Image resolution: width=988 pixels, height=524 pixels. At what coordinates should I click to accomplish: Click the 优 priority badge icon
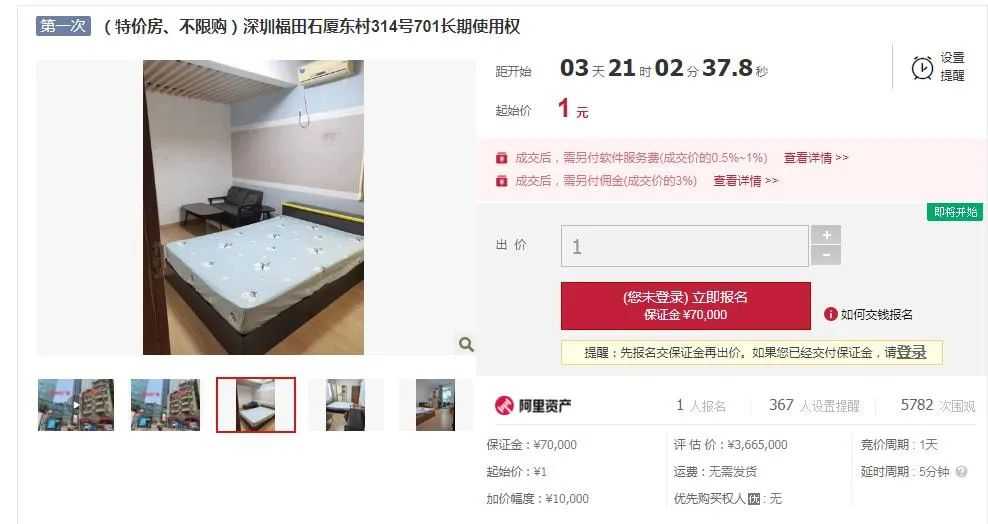[x=754, y=499]
